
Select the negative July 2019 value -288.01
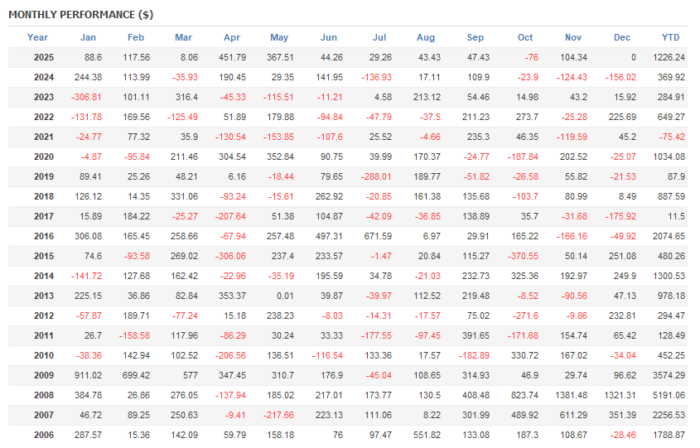click(378, 178)
